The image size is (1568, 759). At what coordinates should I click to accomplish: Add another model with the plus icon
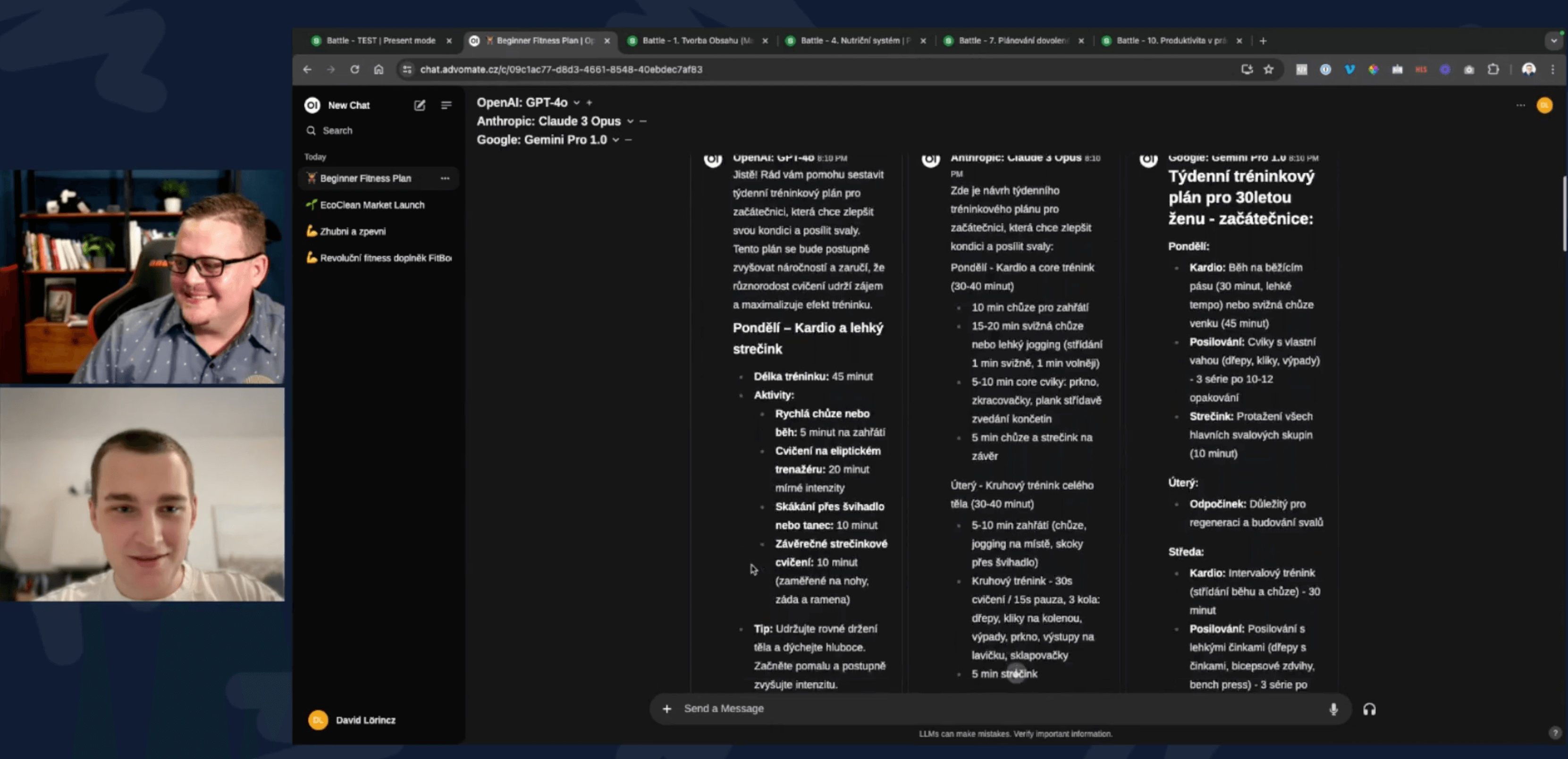(x=589, y=102)
